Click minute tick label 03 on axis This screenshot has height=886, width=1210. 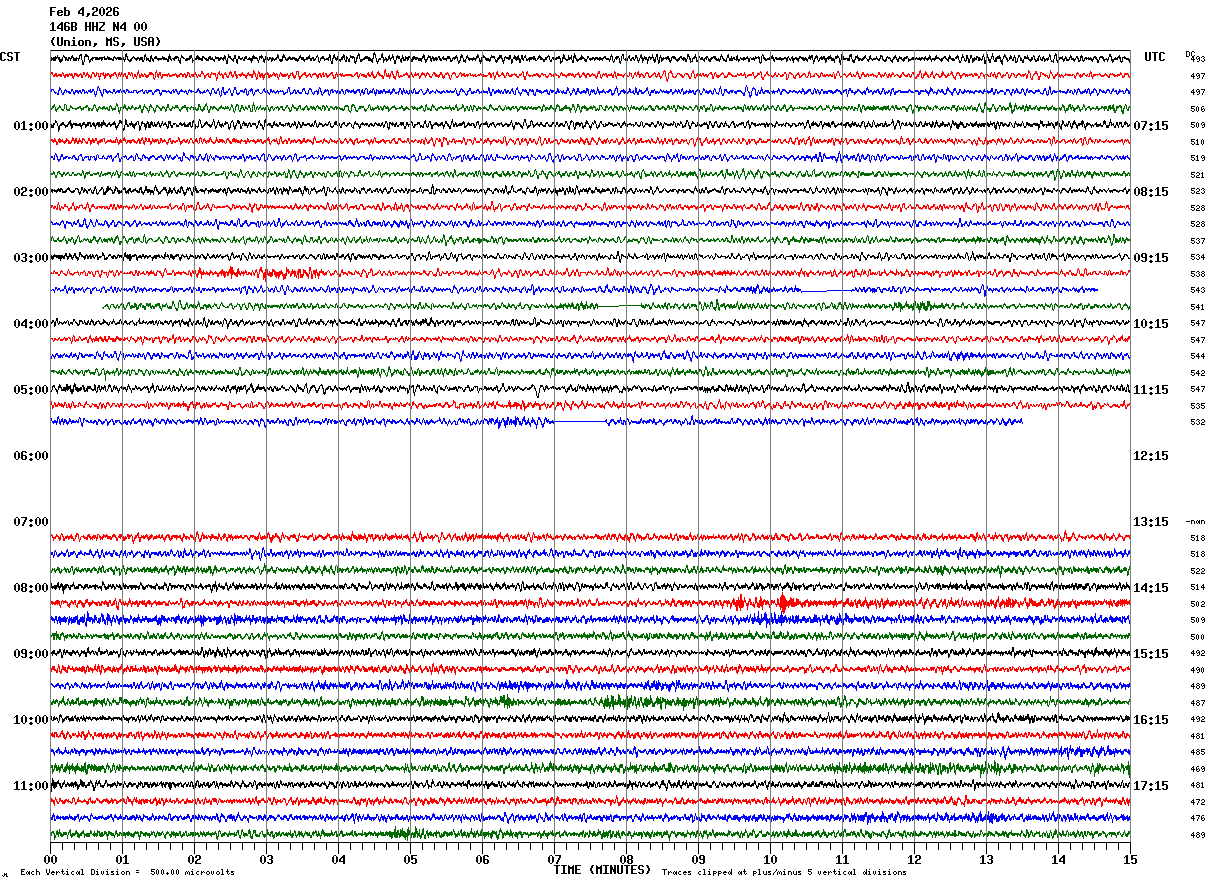click(x=266, y=859)
